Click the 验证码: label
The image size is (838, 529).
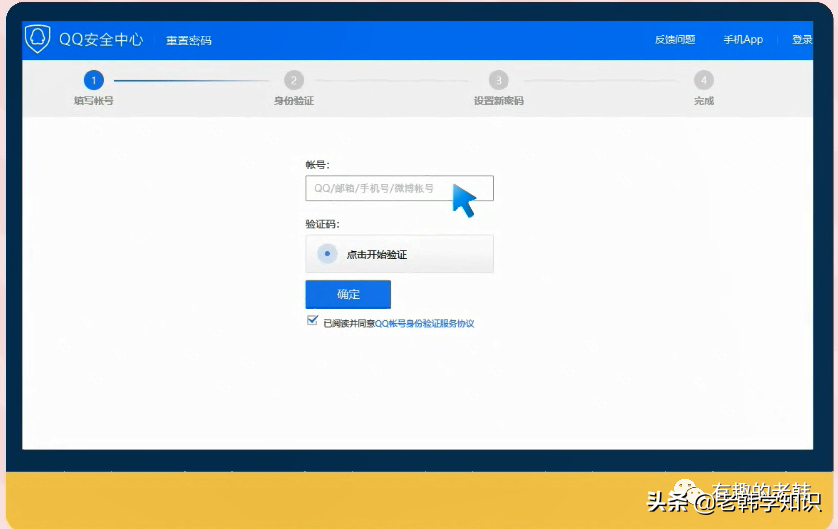click(322, 224)
